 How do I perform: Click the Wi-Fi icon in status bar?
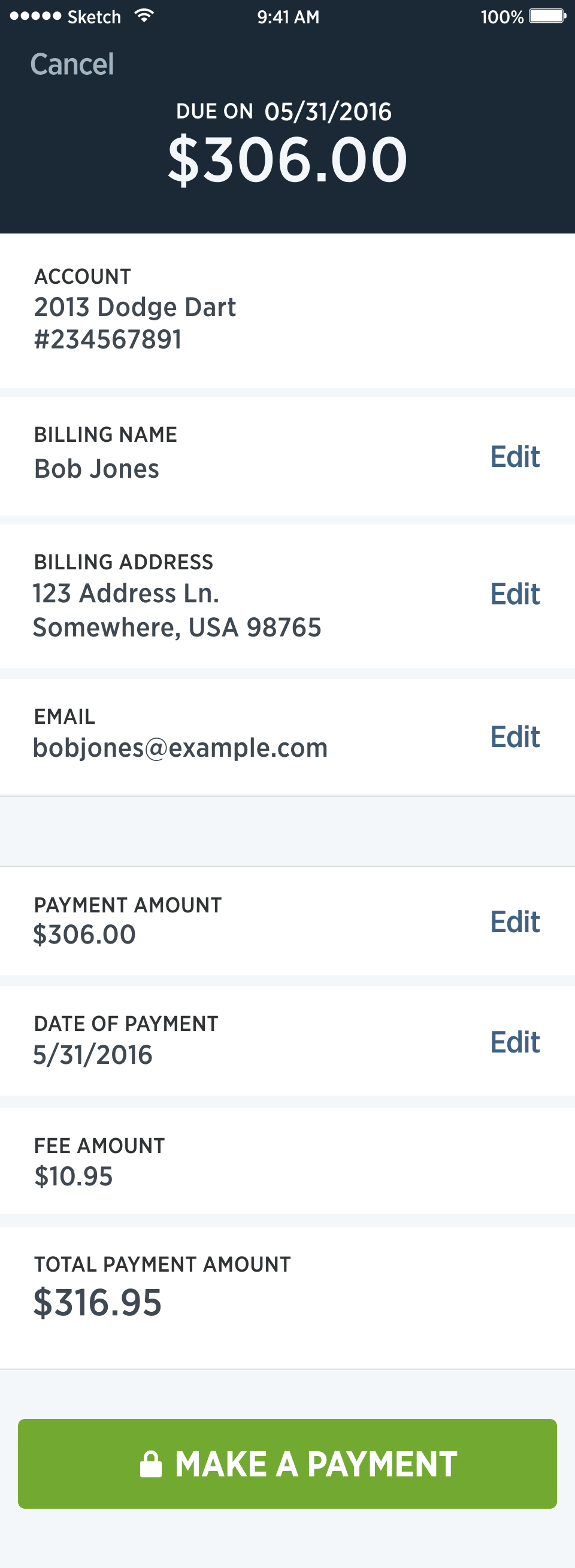(x=144, y=16)
